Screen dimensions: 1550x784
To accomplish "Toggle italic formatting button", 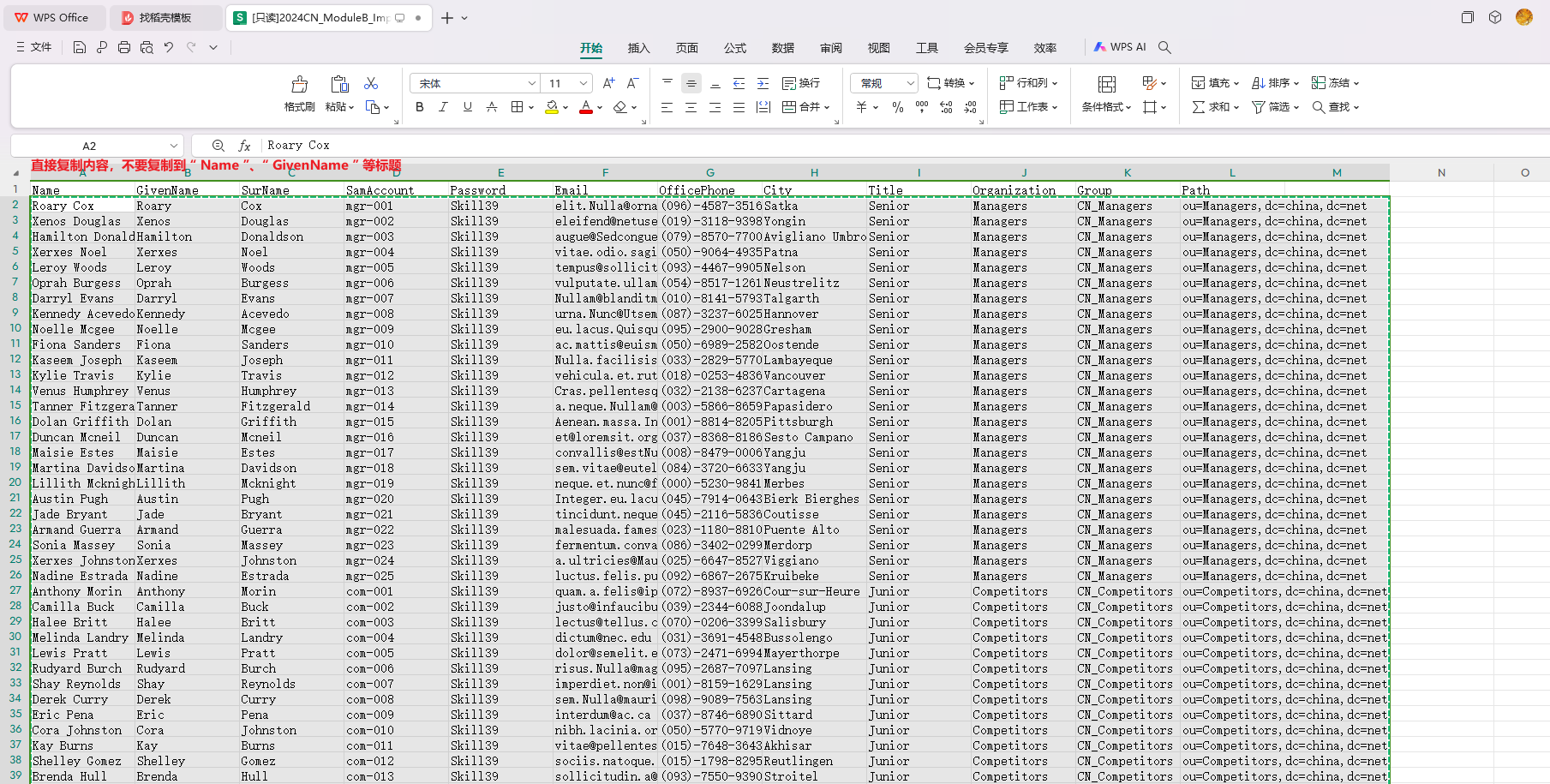I will pos(443,107).
